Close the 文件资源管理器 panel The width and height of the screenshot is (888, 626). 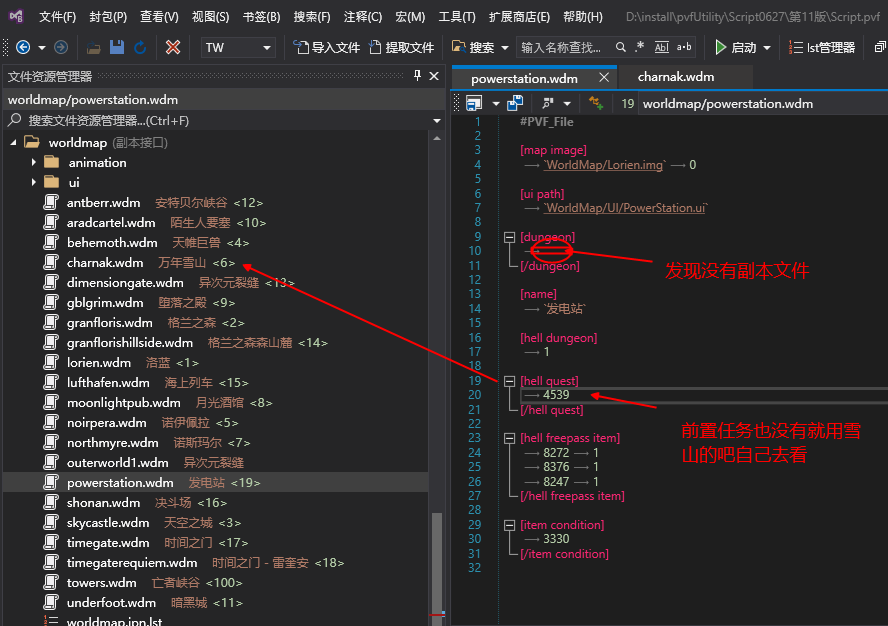434,75
